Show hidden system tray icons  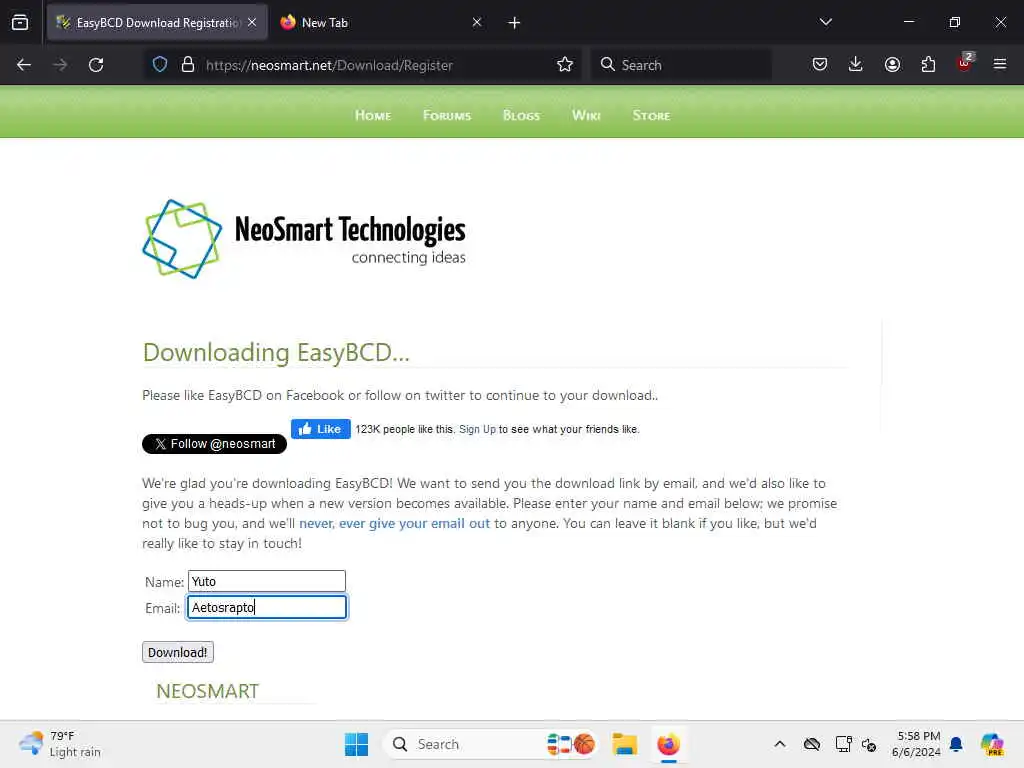[x=780, y=744]
